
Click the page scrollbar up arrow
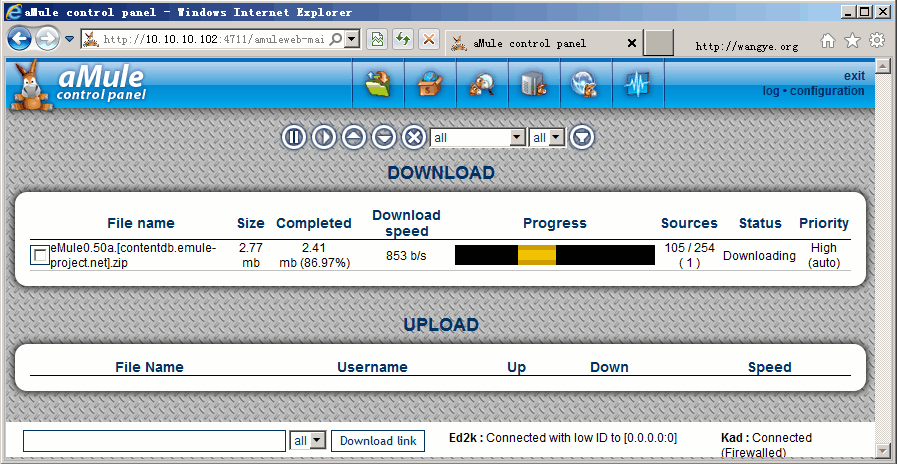pos(884,64)
